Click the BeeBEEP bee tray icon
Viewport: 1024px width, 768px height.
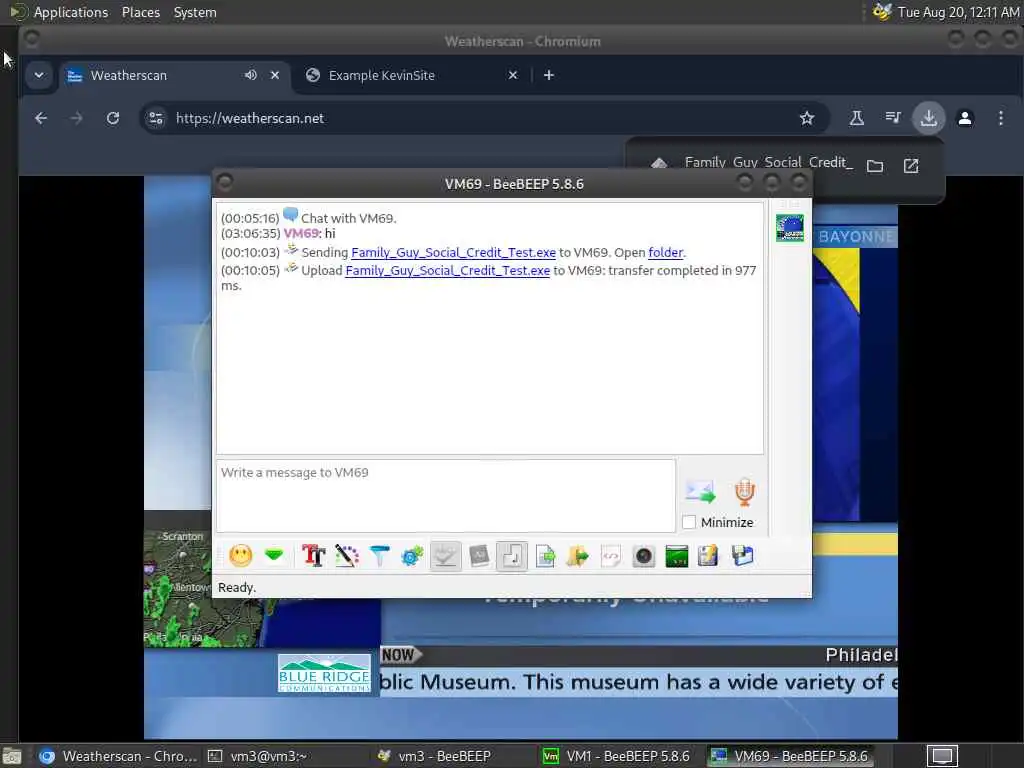point(882,12)
